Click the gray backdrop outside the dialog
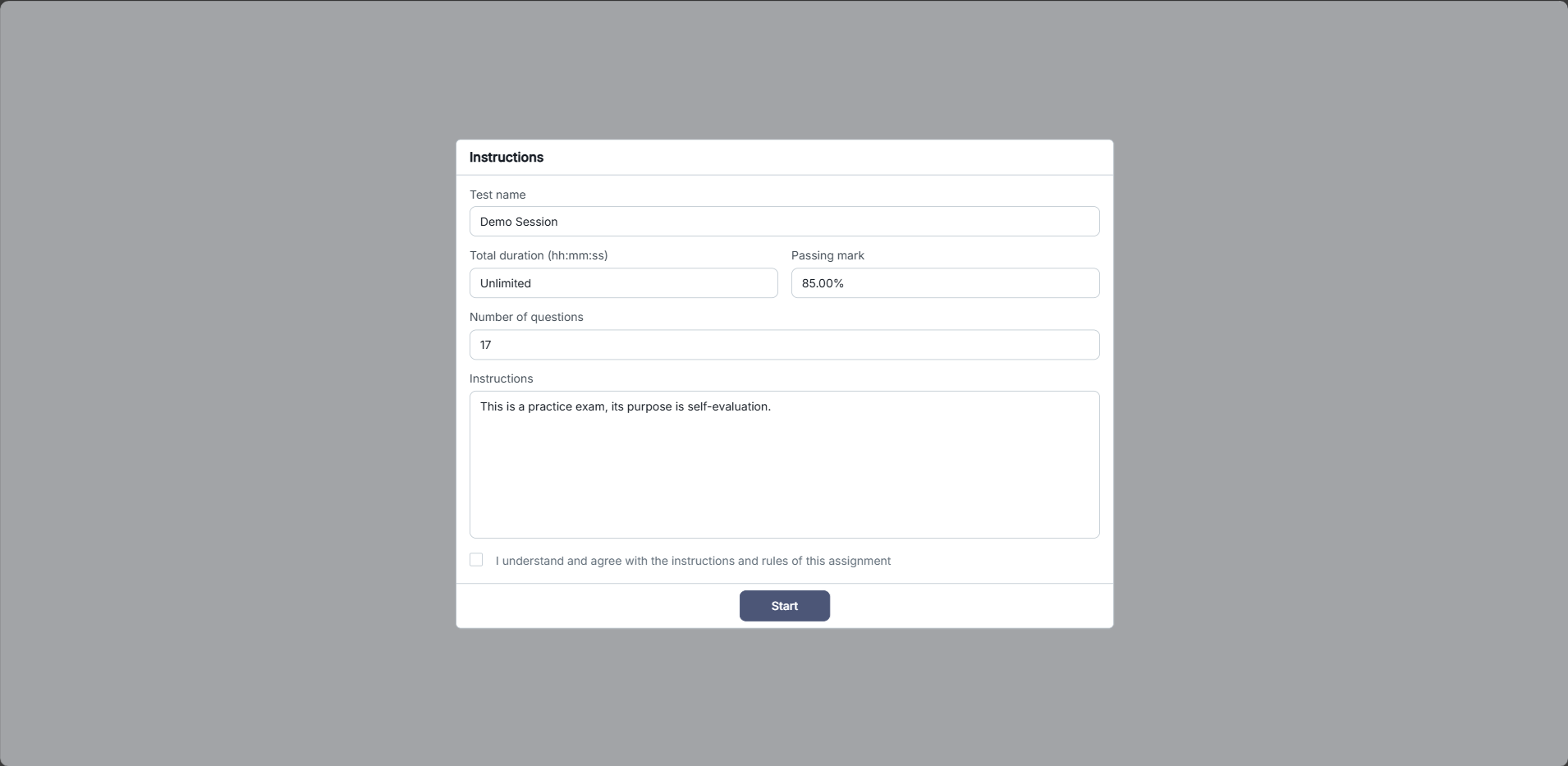Screen dimensions: 1568x766 205,369
